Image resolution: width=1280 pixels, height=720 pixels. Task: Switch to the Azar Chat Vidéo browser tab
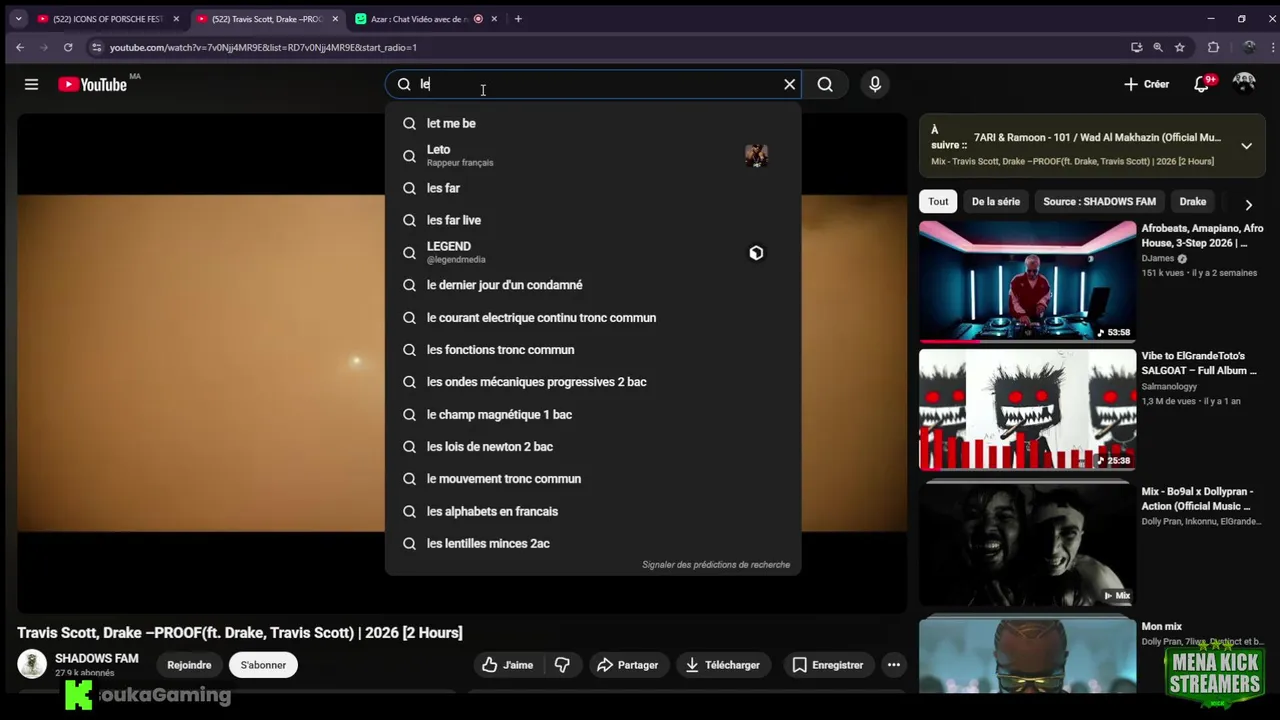pyautogui.click(x=427, y=19)
